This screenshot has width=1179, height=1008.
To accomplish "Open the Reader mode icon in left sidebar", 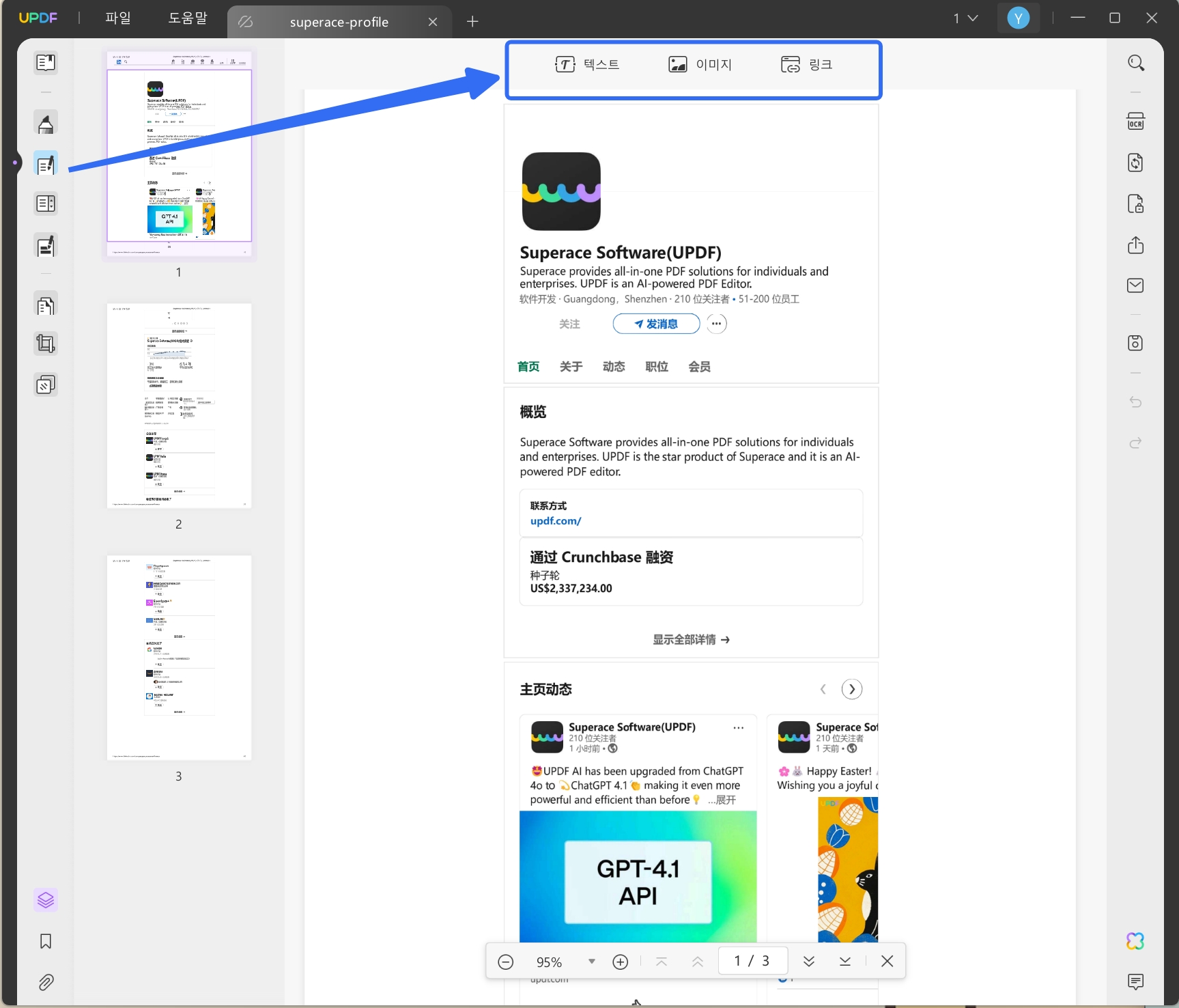I will click(x=46, y=63).
